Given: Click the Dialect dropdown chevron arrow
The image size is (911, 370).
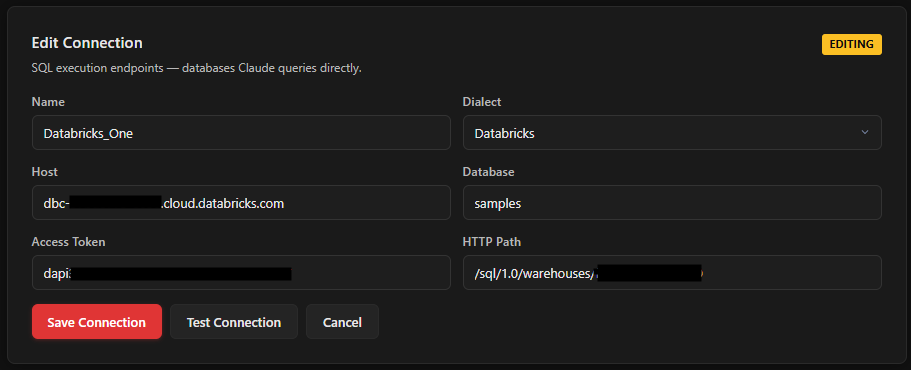Looking at the screenshot, I should (x=865, y=132).
